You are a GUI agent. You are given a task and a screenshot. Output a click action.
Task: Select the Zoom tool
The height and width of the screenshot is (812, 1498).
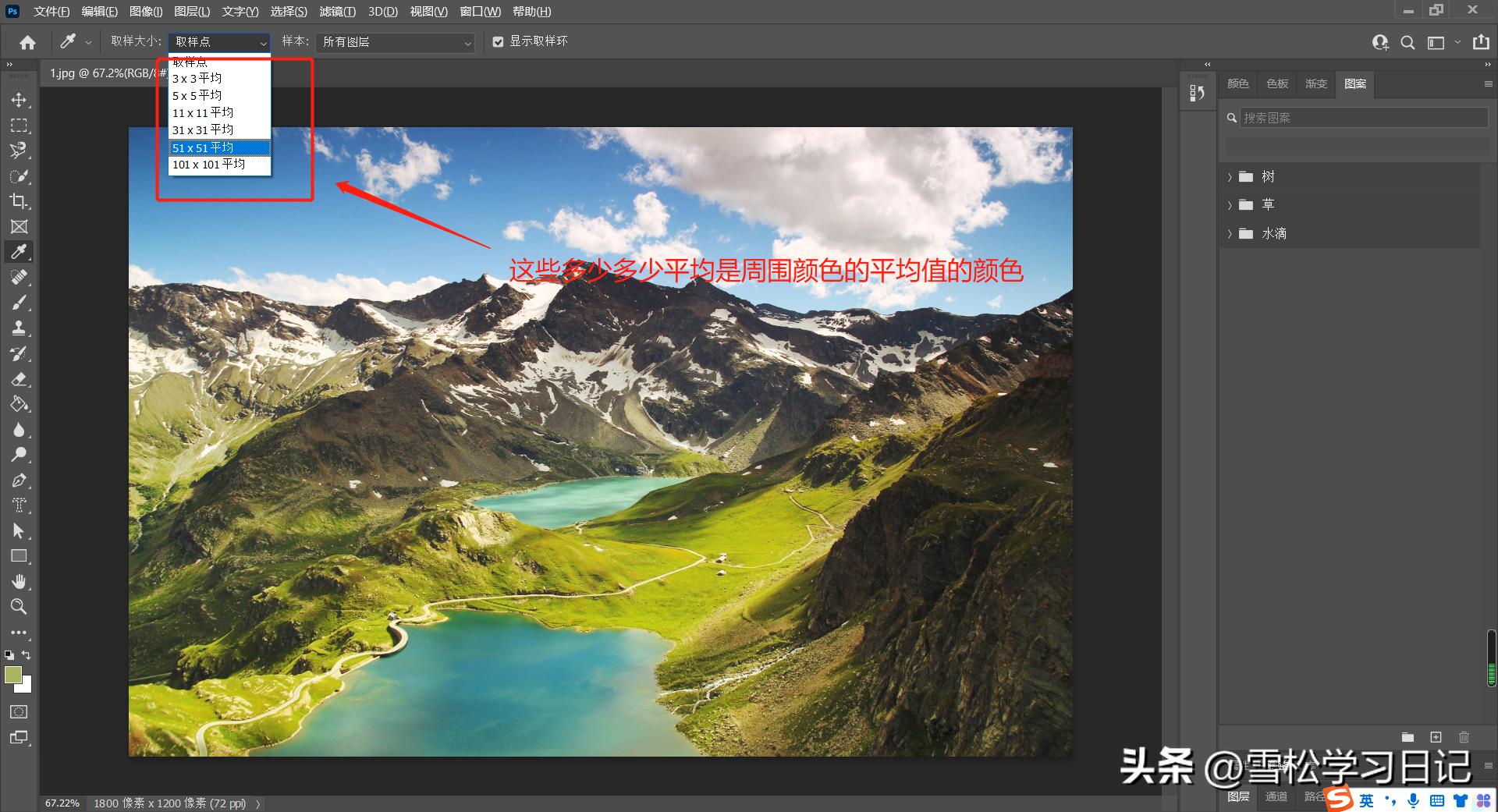pos(20,607)
